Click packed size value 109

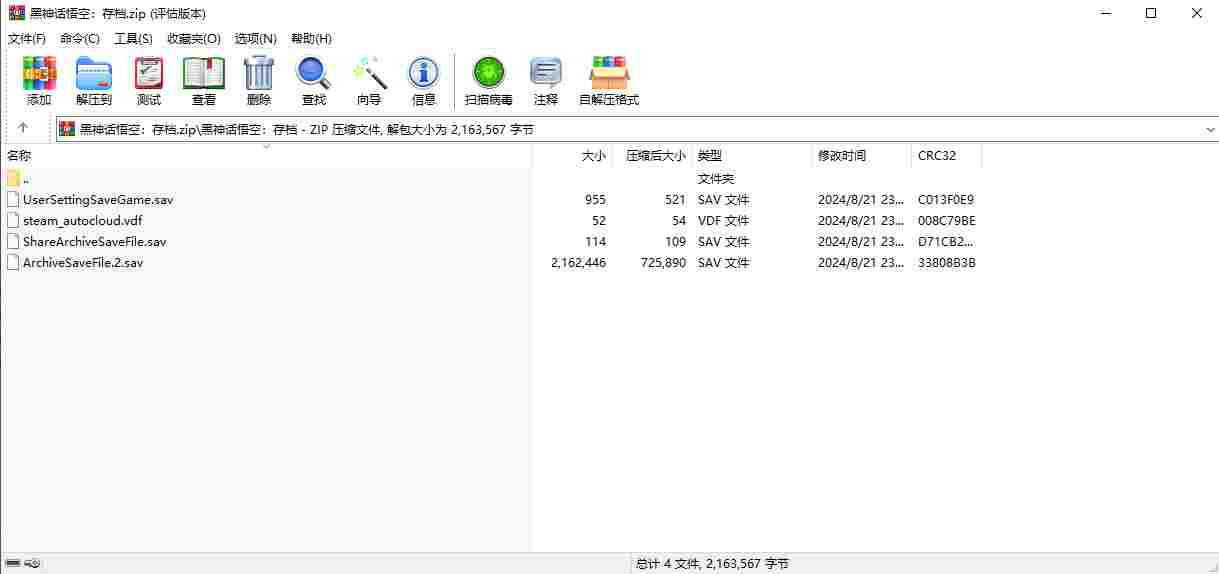(x=675, y=241)
